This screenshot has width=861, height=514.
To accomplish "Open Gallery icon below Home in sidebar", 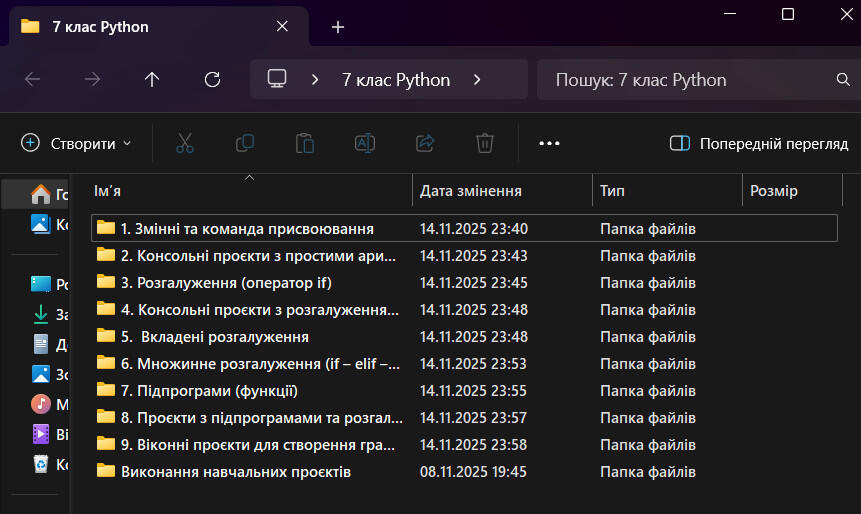I will 41,224.
